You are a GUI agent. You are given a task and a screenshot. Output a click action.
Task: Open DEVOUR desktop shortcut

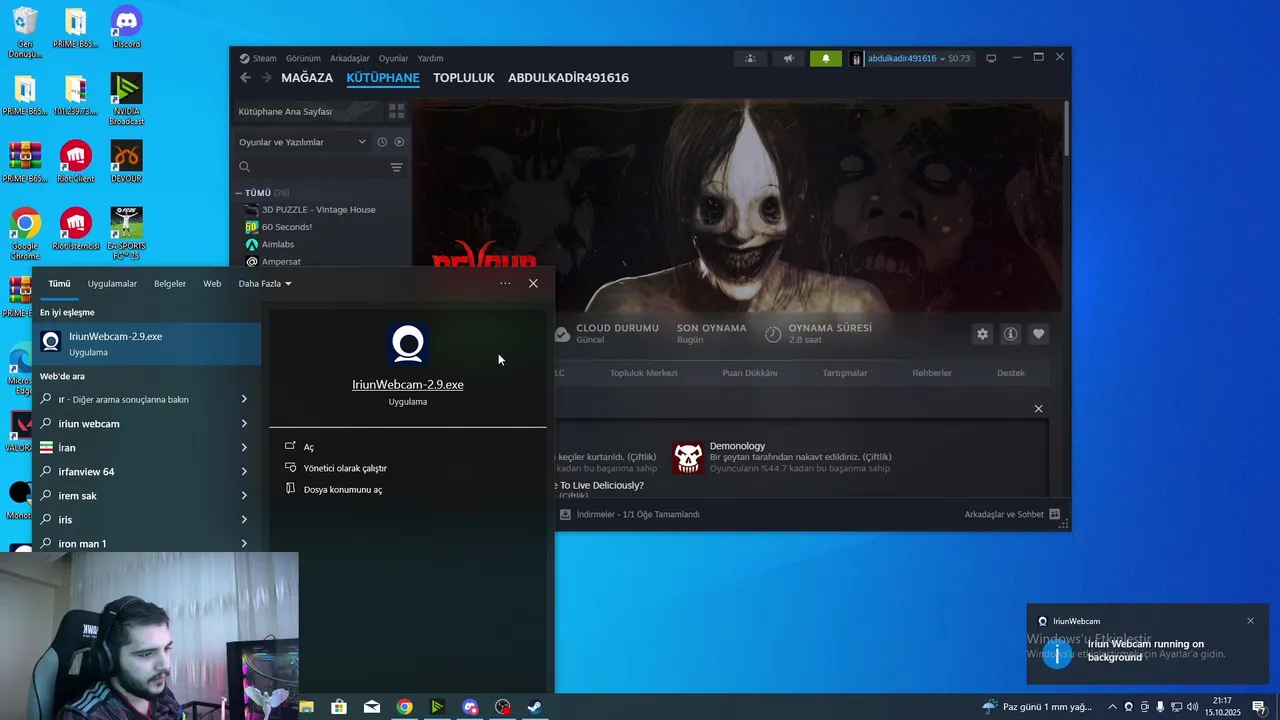click(126, 162)
